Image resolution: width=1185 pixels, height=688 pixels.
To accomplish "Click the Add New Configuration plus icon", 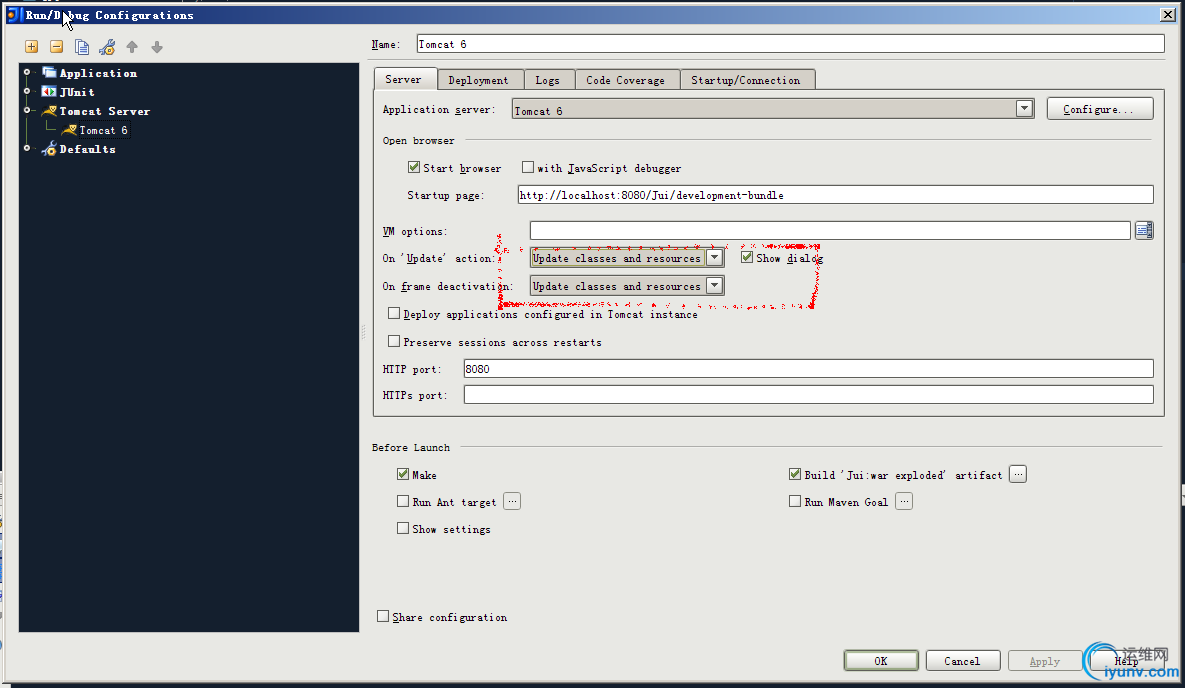I will [32, 47].
